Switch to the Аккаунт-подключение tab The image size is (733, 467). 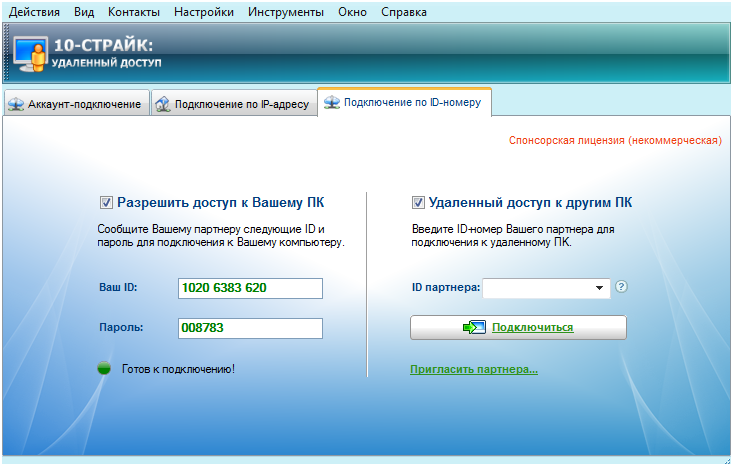click(77, 103)
